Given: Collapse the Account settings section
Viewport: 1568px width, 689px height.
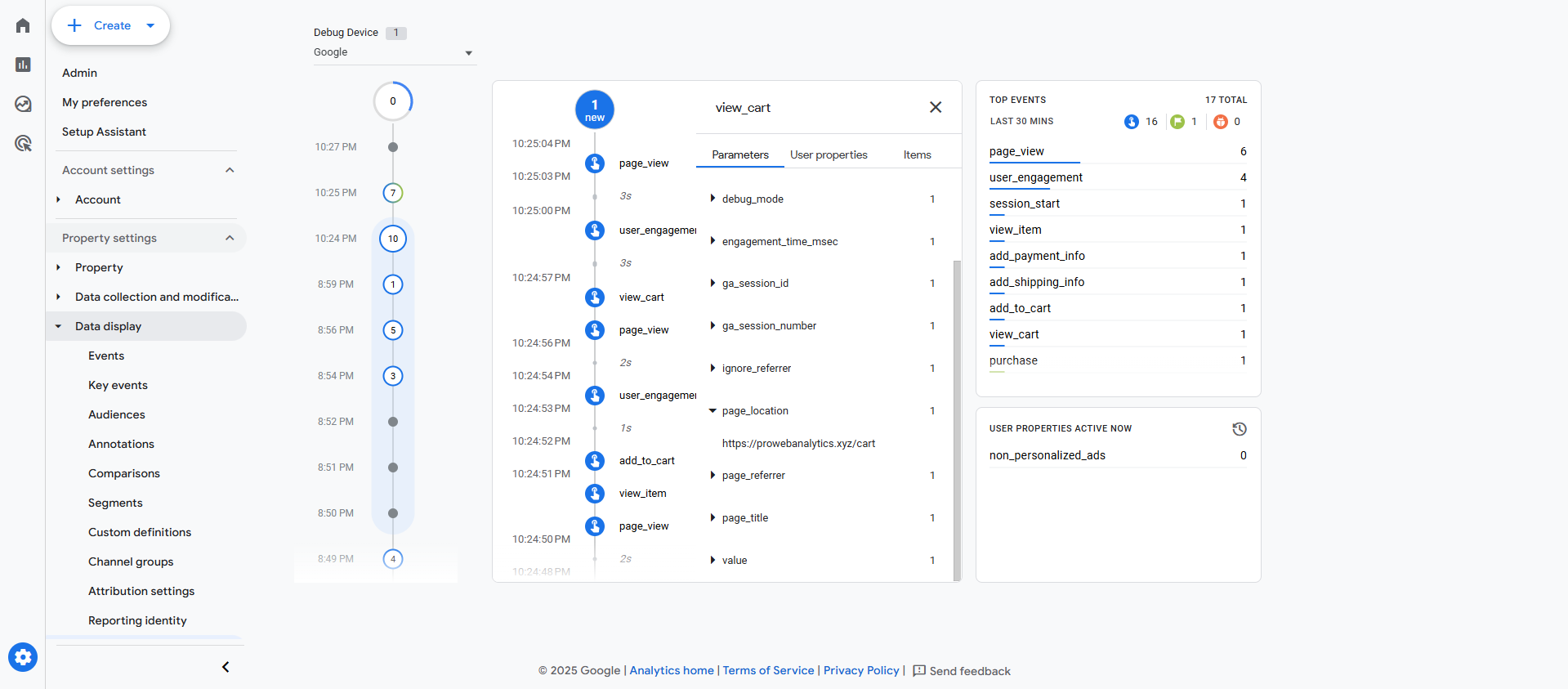Looking at the screenshot, I should click(x=230, y=170).
